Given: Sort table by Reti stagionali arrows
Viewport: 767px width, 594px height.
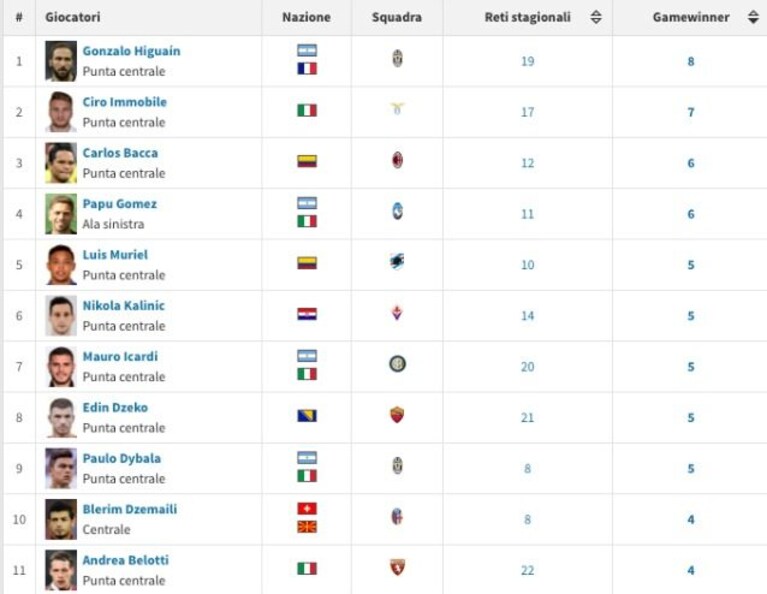Looking at the screenshot, I should click(596, 17).
